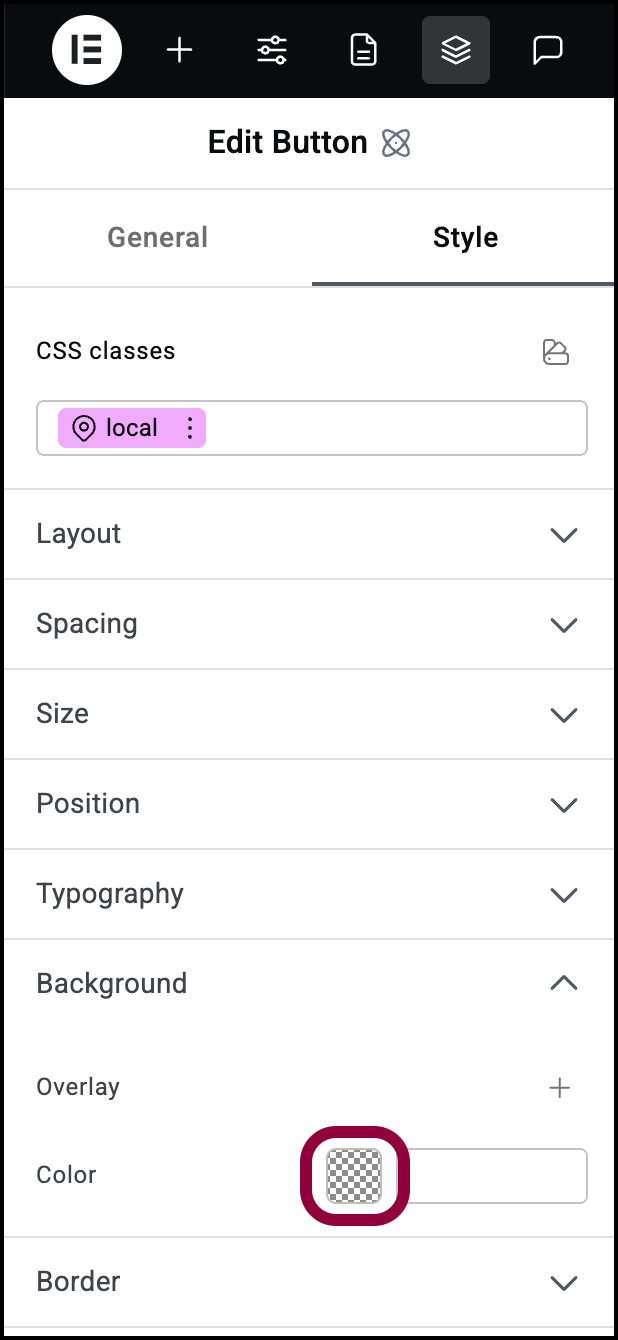
Task: Open the notes comment bubble icon
Action: (547, 50)
